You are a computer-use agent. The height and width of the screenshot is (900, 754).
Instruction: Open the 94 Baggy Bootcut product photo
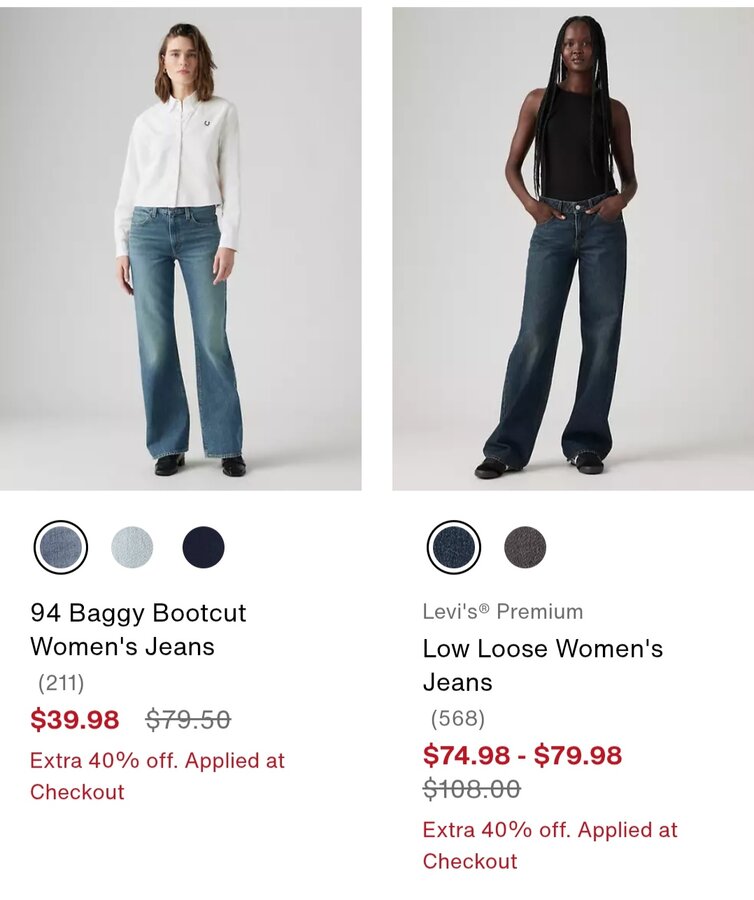pyautogui.click(x=181, y=249)
